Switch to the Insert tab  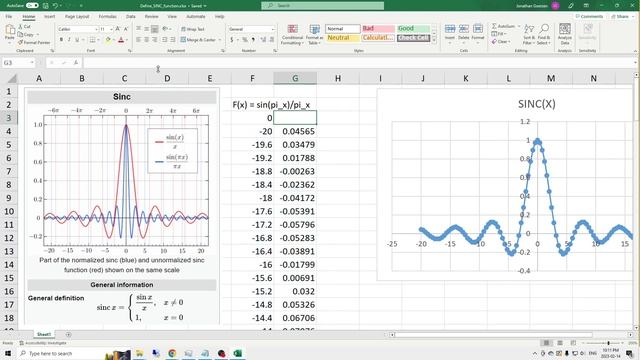click(x=49, y=17)
